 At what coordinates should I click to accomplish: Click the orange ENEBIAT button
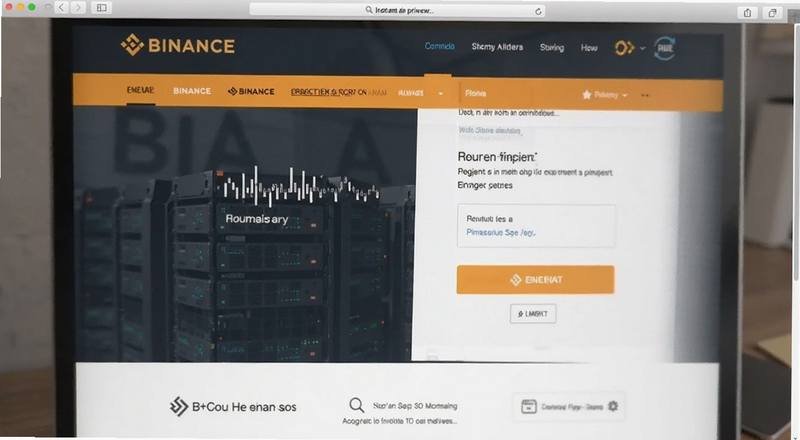(535, 279)
